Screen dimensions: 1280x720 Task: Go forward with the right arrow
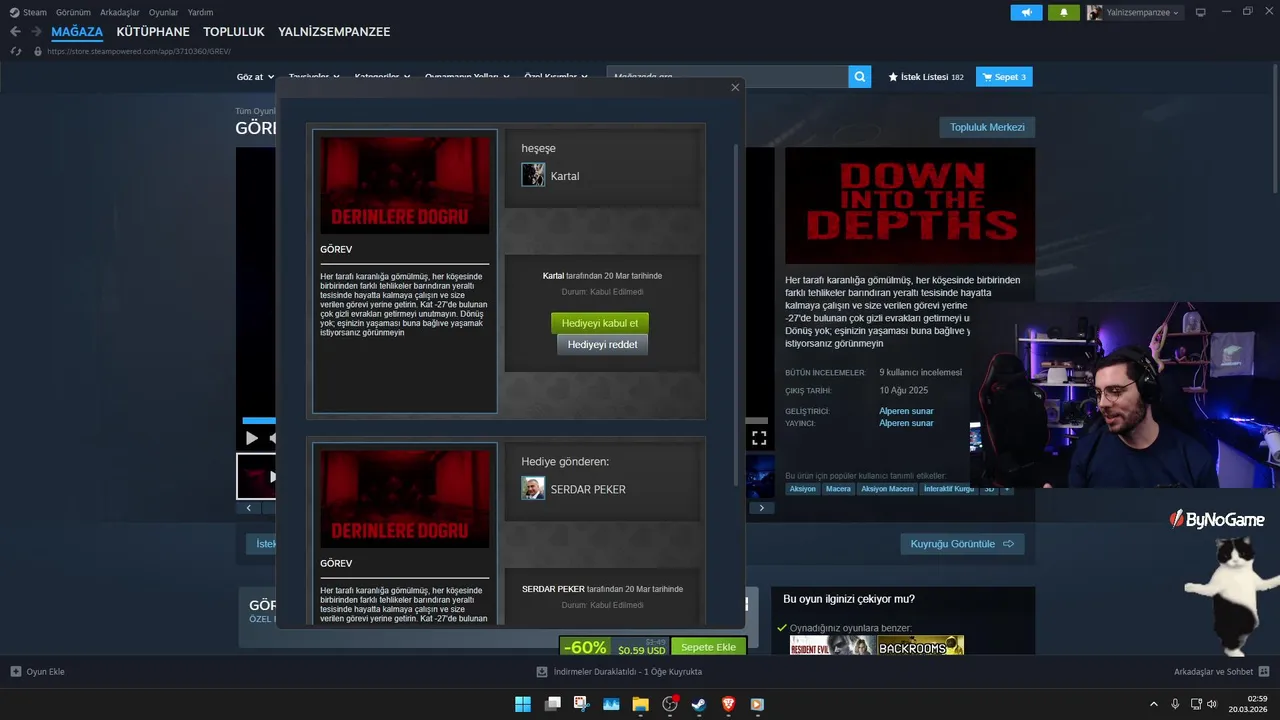(x=37, y=32)
